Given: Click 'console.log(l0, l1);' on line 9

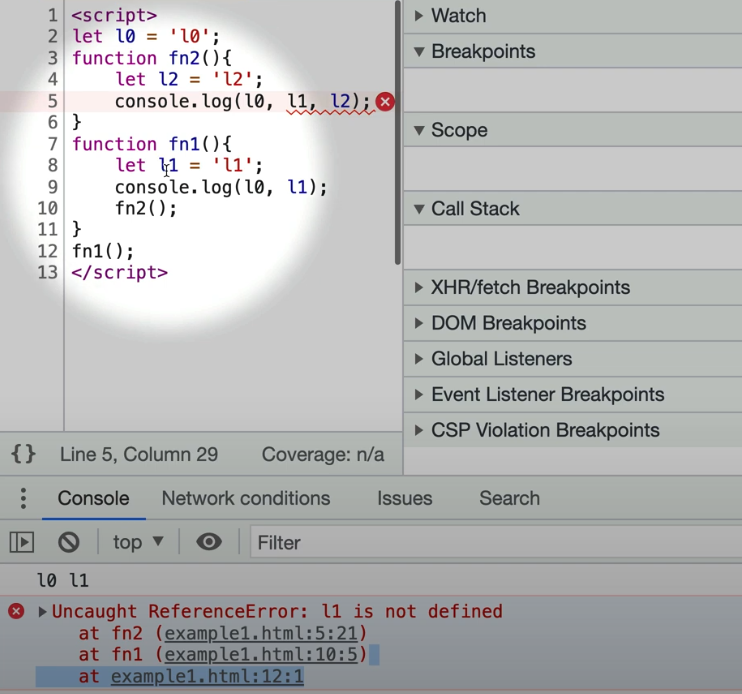Looking at the screenshot, I should coord(221,187).
